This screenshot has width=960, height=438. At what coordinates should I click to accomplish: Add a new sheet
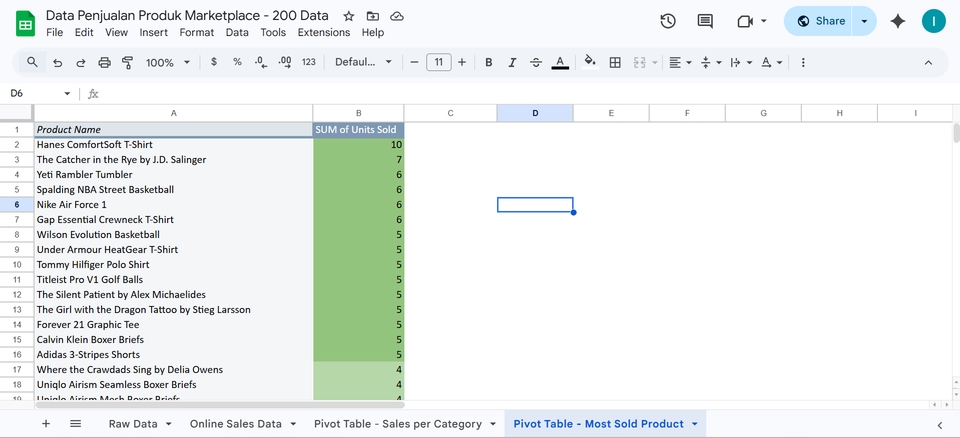[46, 424]
